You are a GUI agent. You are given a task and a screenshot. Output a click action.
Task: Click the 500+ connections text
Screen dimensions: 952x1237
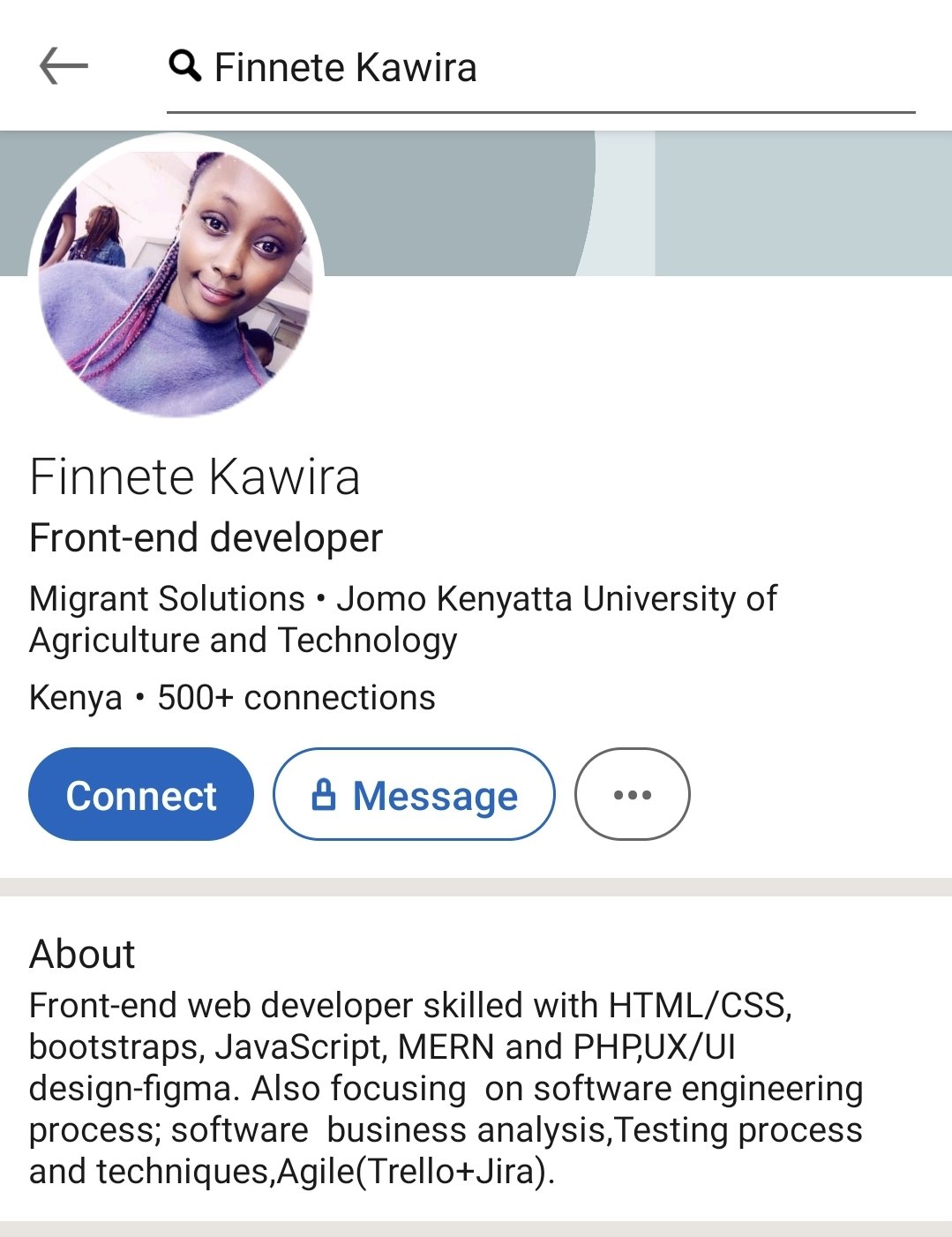point(296,698)
